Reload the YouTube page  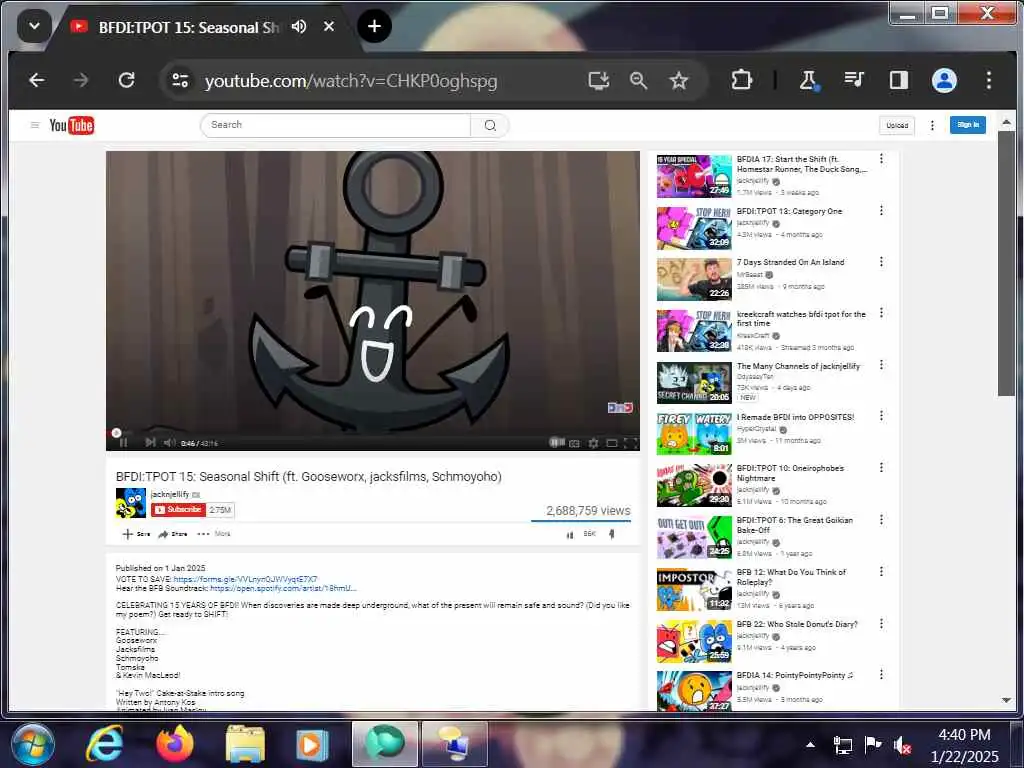[x=127, y=80]
